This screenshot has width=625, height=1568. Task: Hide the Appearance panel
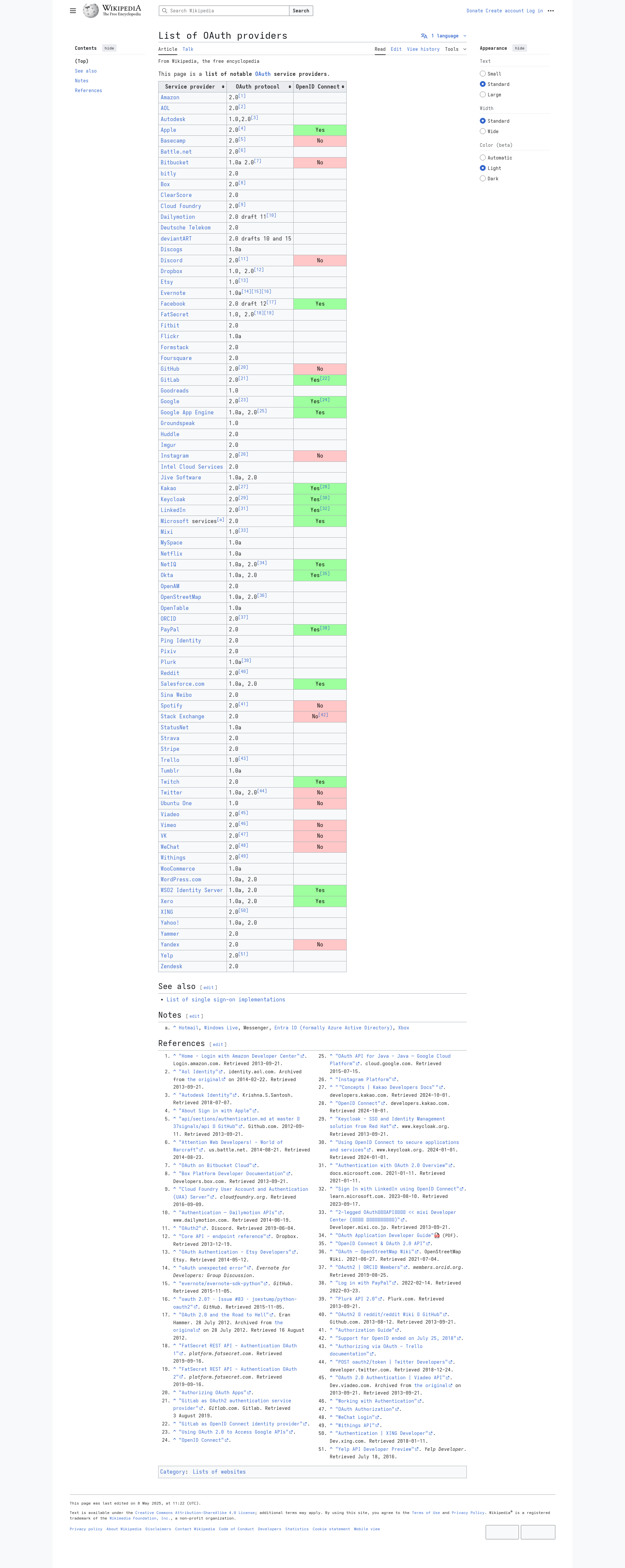[x=520, y=48]
